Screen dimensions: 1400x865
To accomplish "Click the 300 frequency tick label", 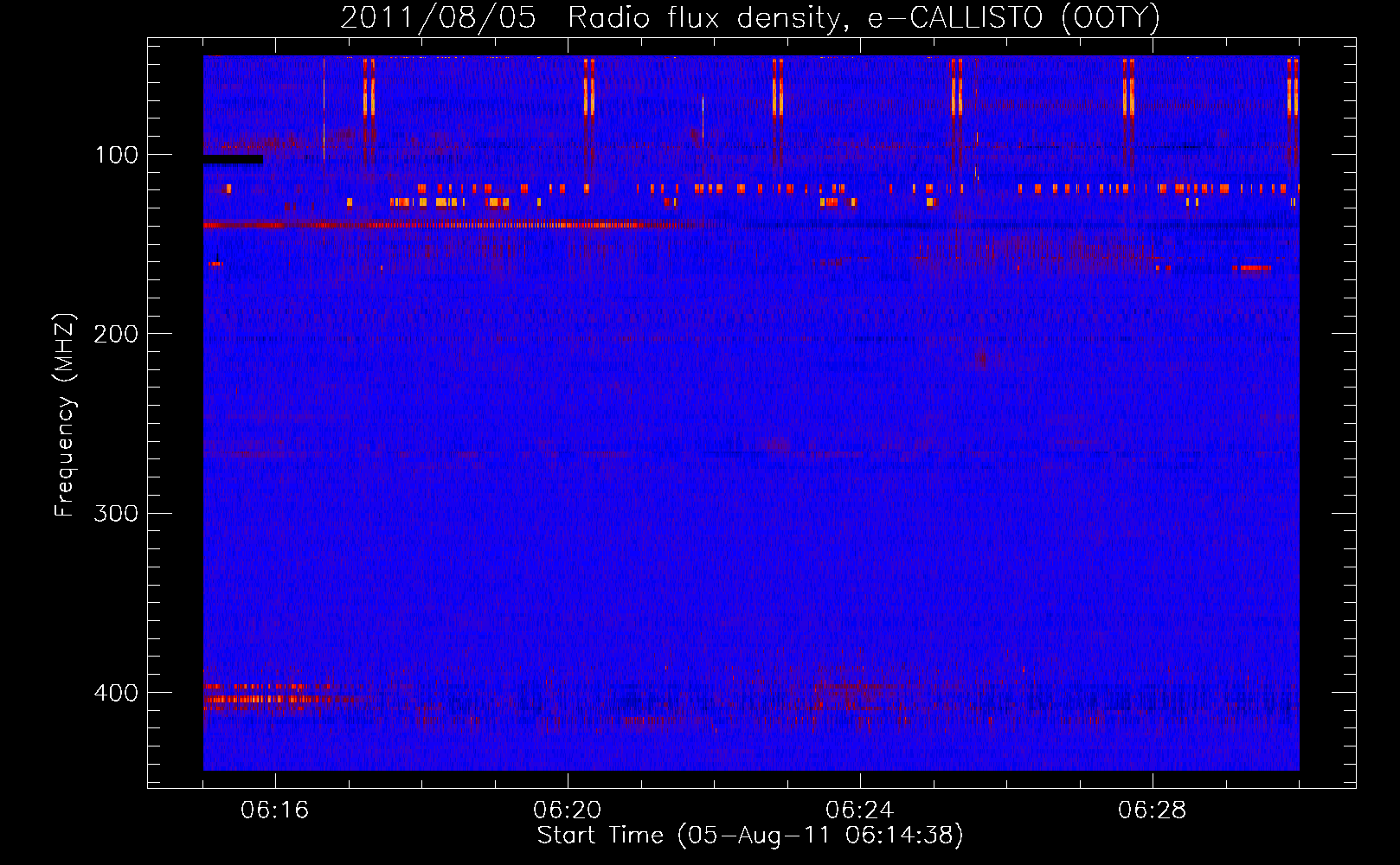I will coord(116,513).
